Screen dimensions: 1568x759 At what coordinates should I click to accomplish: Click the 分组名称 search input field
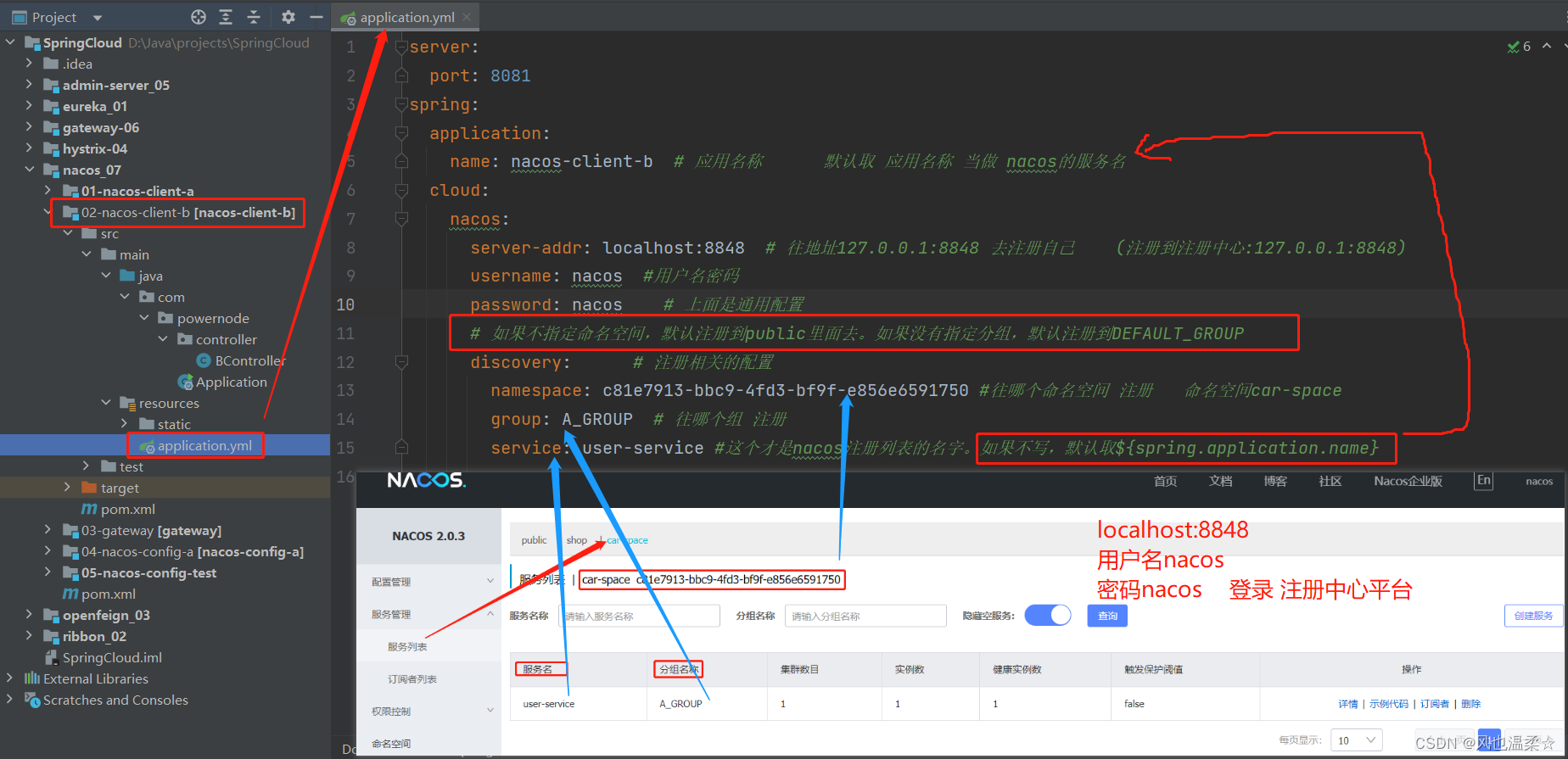[865, 616]
